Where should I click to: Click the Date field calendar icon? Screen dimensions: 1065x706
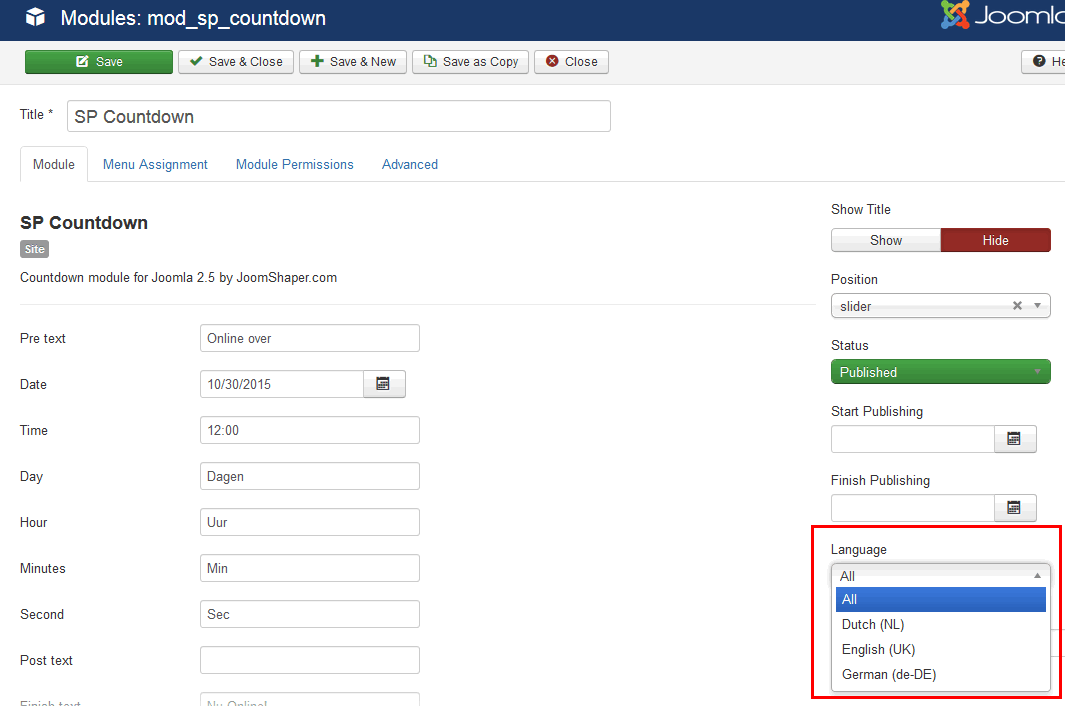(x=383, y=384)
